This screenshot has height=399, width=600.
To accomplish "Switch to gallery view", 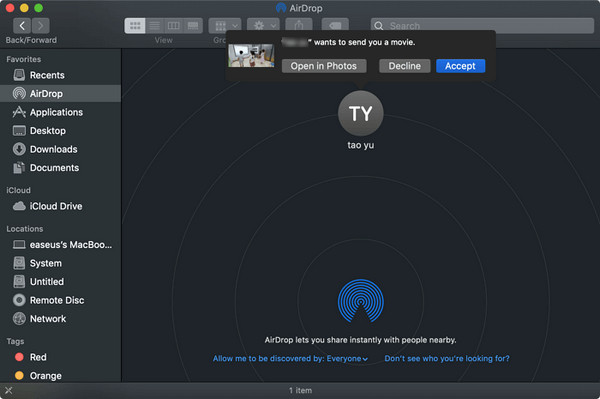I will click(193, 26).
